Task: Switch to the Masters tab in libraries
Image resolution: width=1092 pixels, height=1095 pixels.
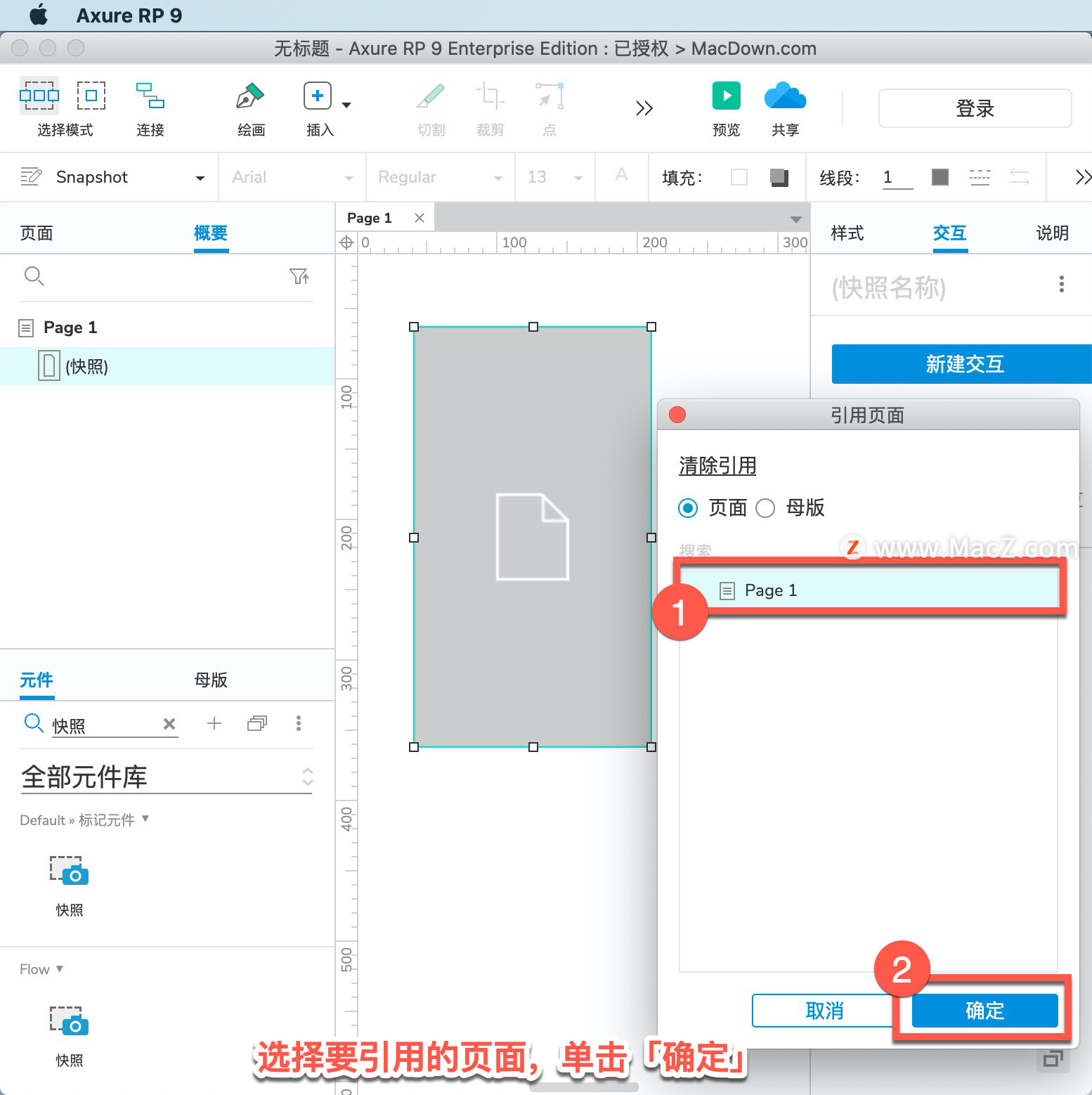Action: pyautogui.click(x=211, y=680)
